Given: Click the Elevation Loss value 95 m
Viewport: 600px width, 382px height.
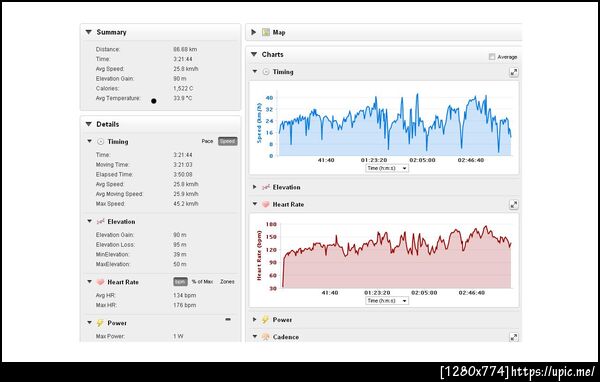Looking at the screenshot, I should point(179,245).
